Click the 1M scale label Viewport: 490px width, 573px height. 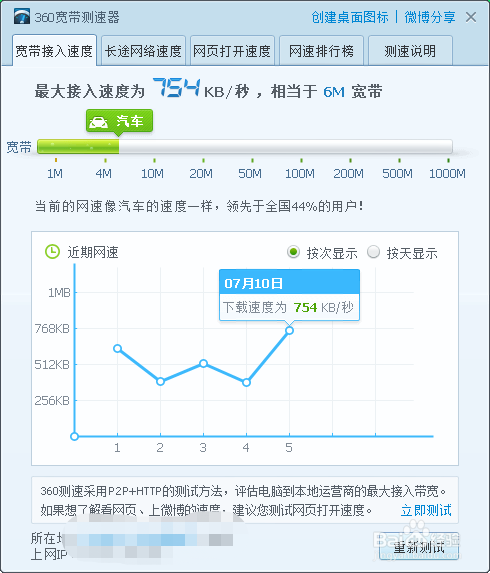coord(55,173)
